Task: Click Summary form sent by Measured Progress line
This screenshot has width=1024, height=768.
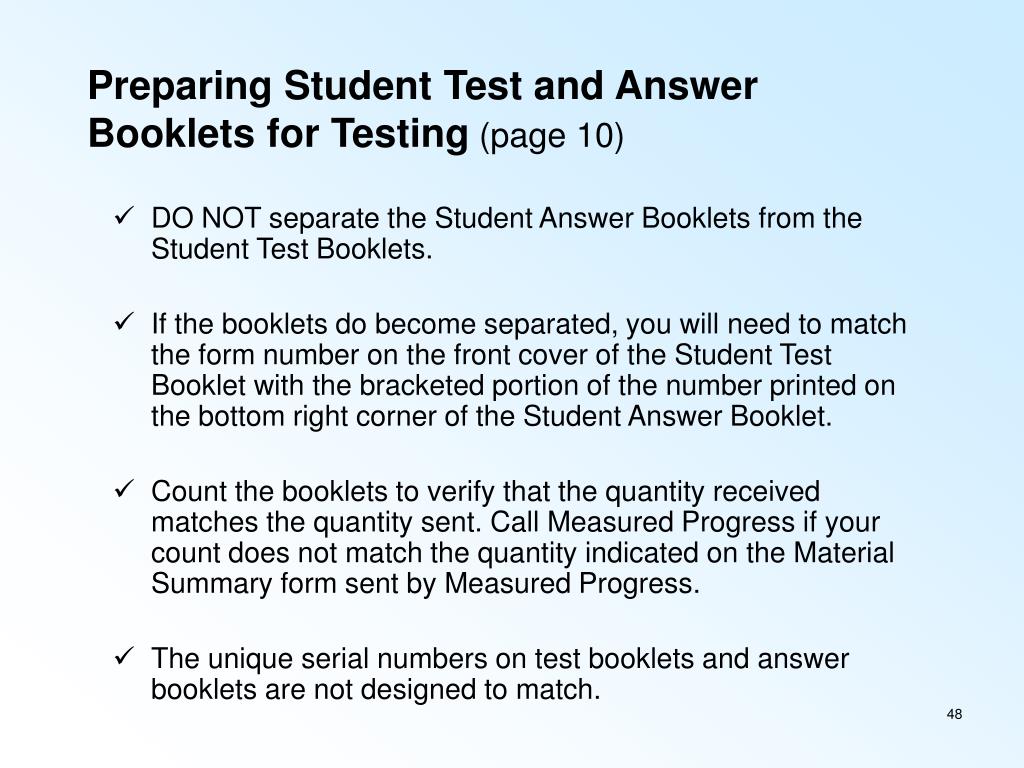Action: point(425,583)
